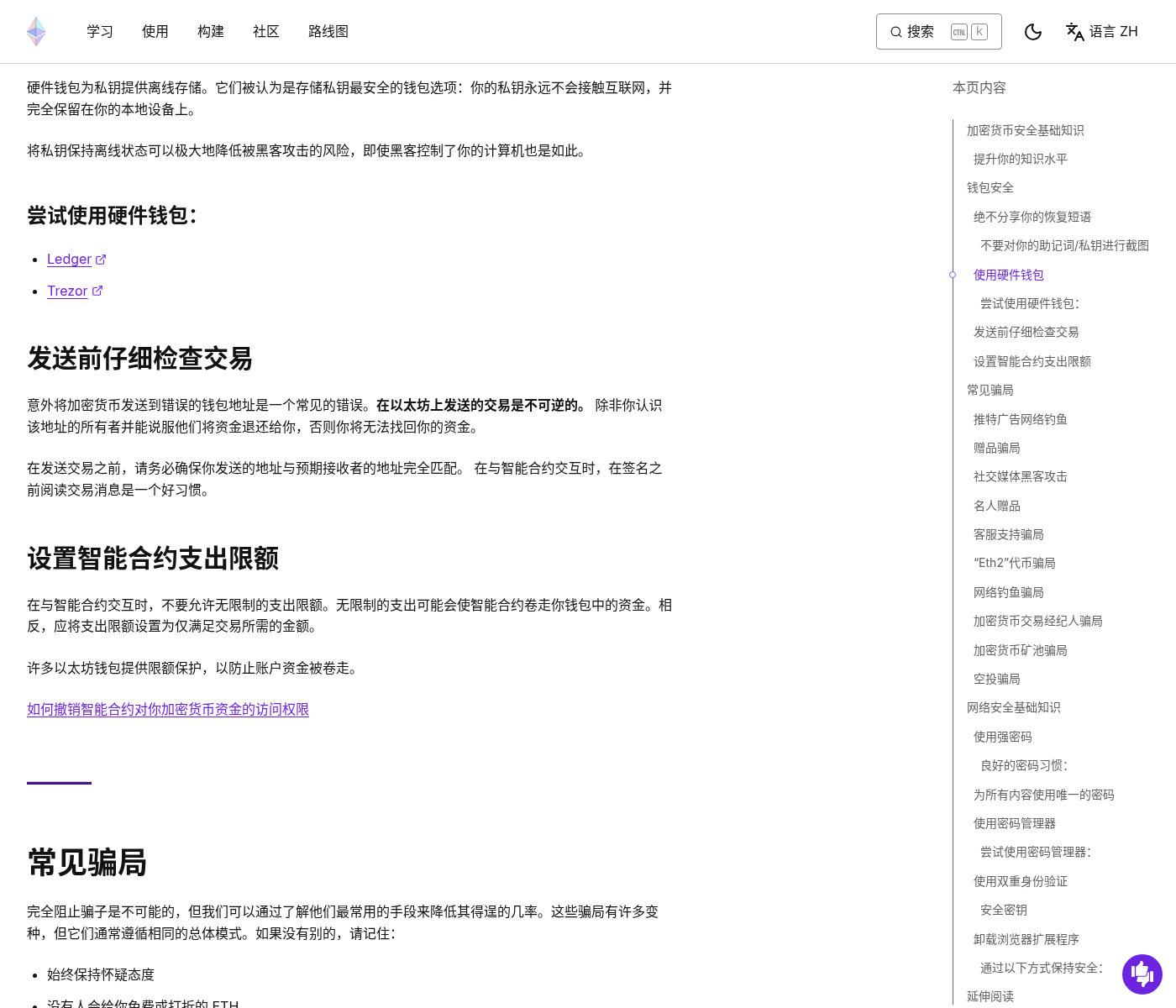Open 推特广告网络钓鱼 contents entry
Screen dimensions: 1176x1008
[x=1020, y=419]
